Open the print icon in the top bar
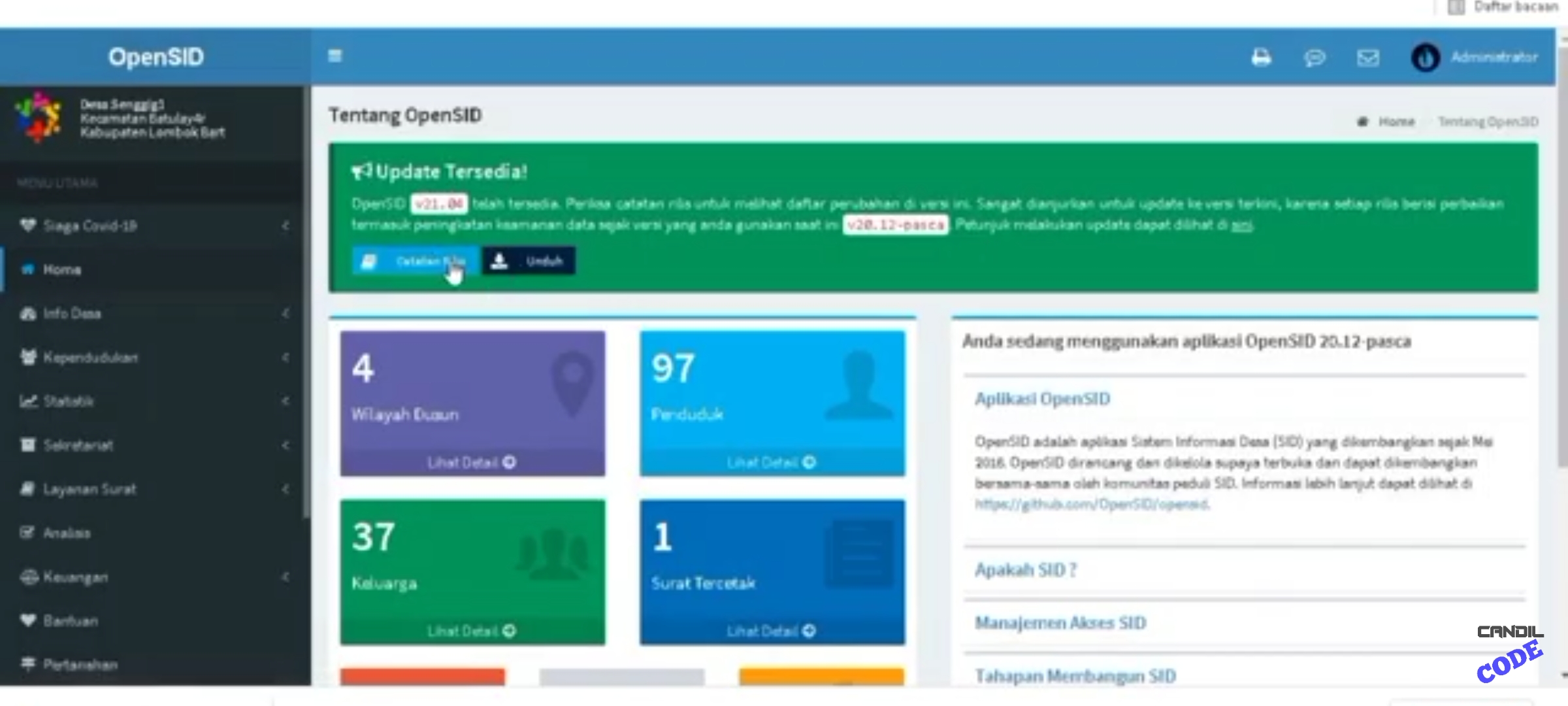The height and width of the screenshot is (706, 1568). (x=1261, y=58)
